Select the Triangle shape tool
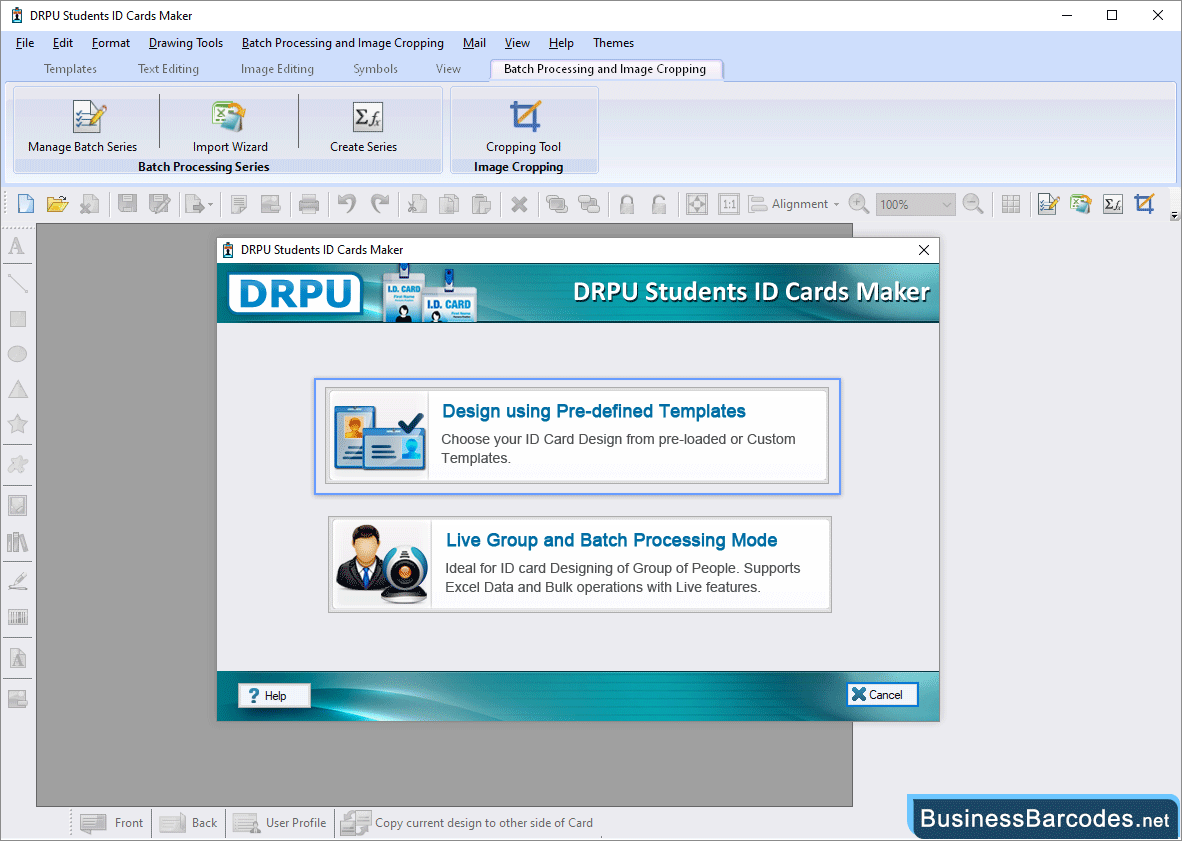The width and height of the screenshot is (1182, 841). (x=17, y=390)
